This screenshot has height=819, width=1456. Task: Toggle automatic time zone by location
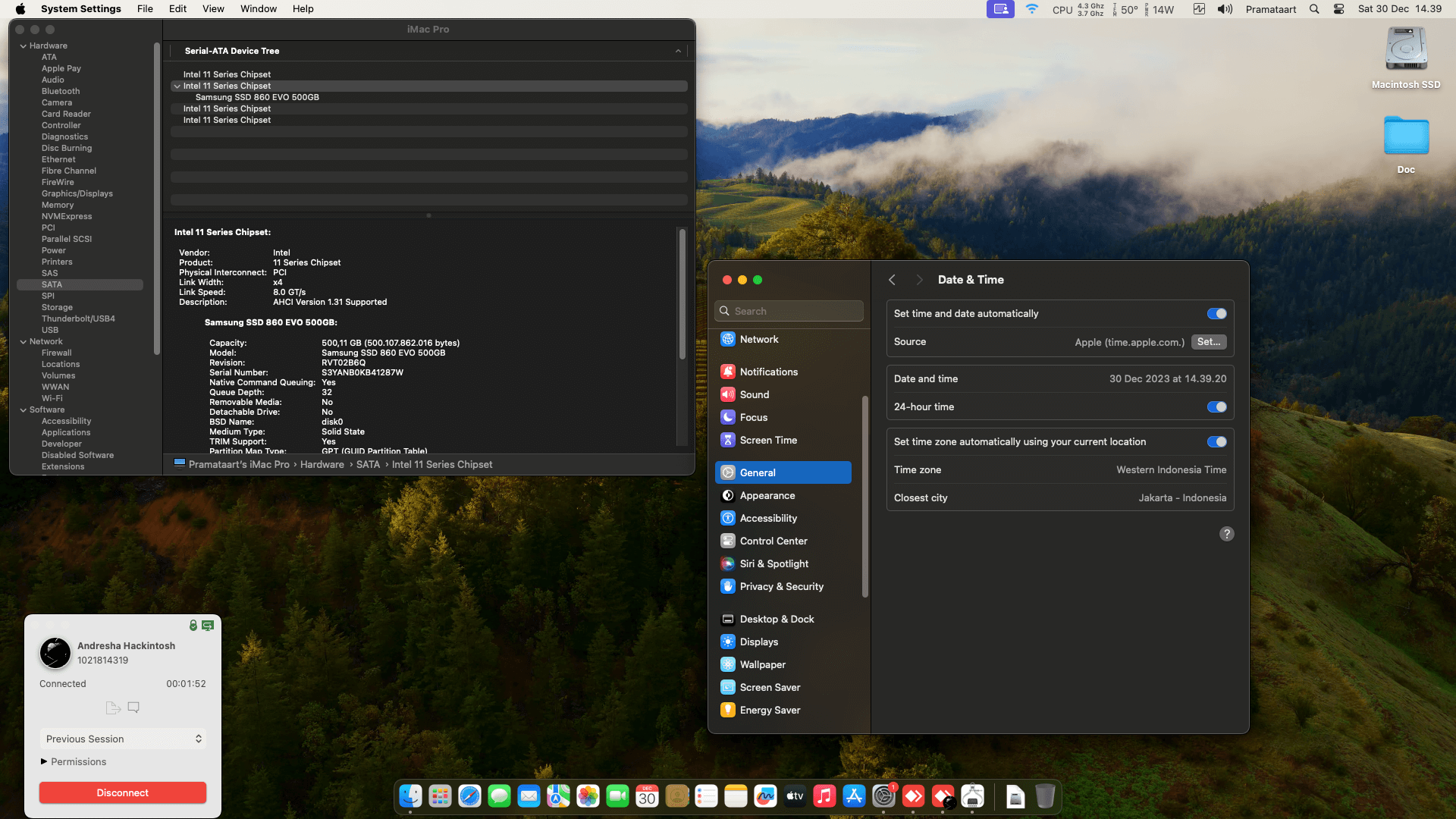pyautogui.click(x=1216, y=442)
